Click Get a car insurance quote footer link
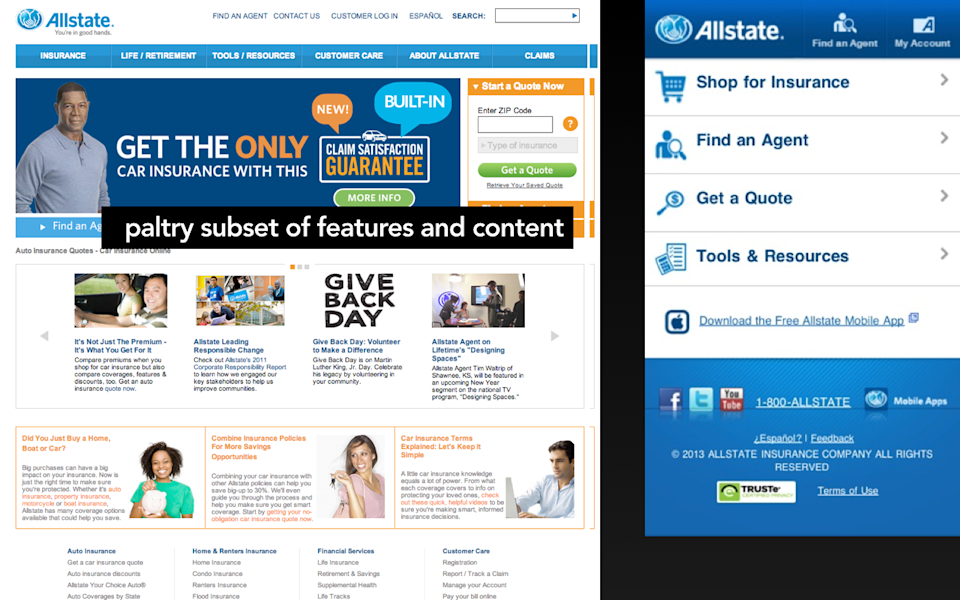 (105, 563)
